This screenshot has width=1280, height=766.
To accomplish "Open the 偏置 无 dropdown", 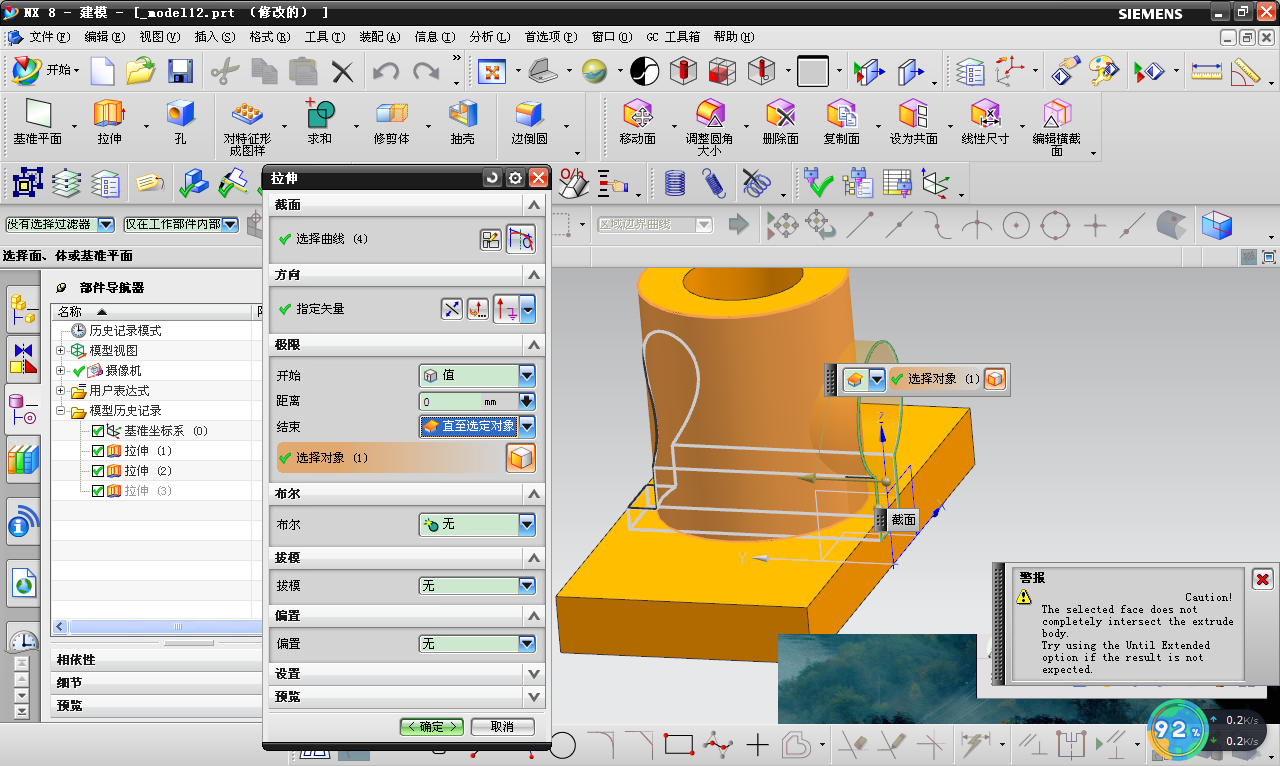I will pyautogui.click(x=527, y=644).
